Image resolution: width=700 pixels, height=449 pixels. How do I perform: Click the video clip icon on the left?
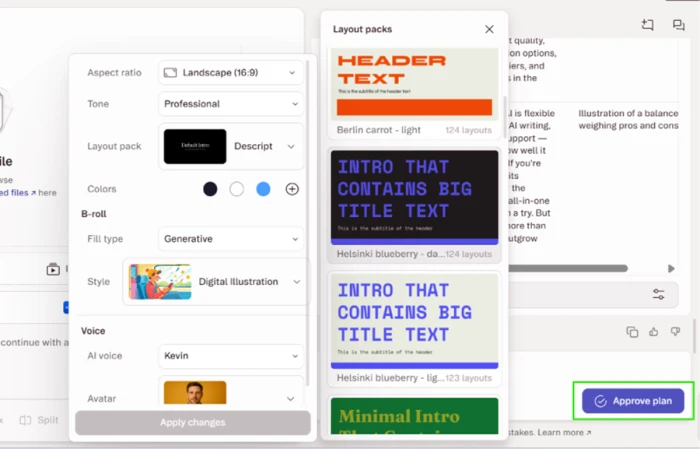coord(53,269)
